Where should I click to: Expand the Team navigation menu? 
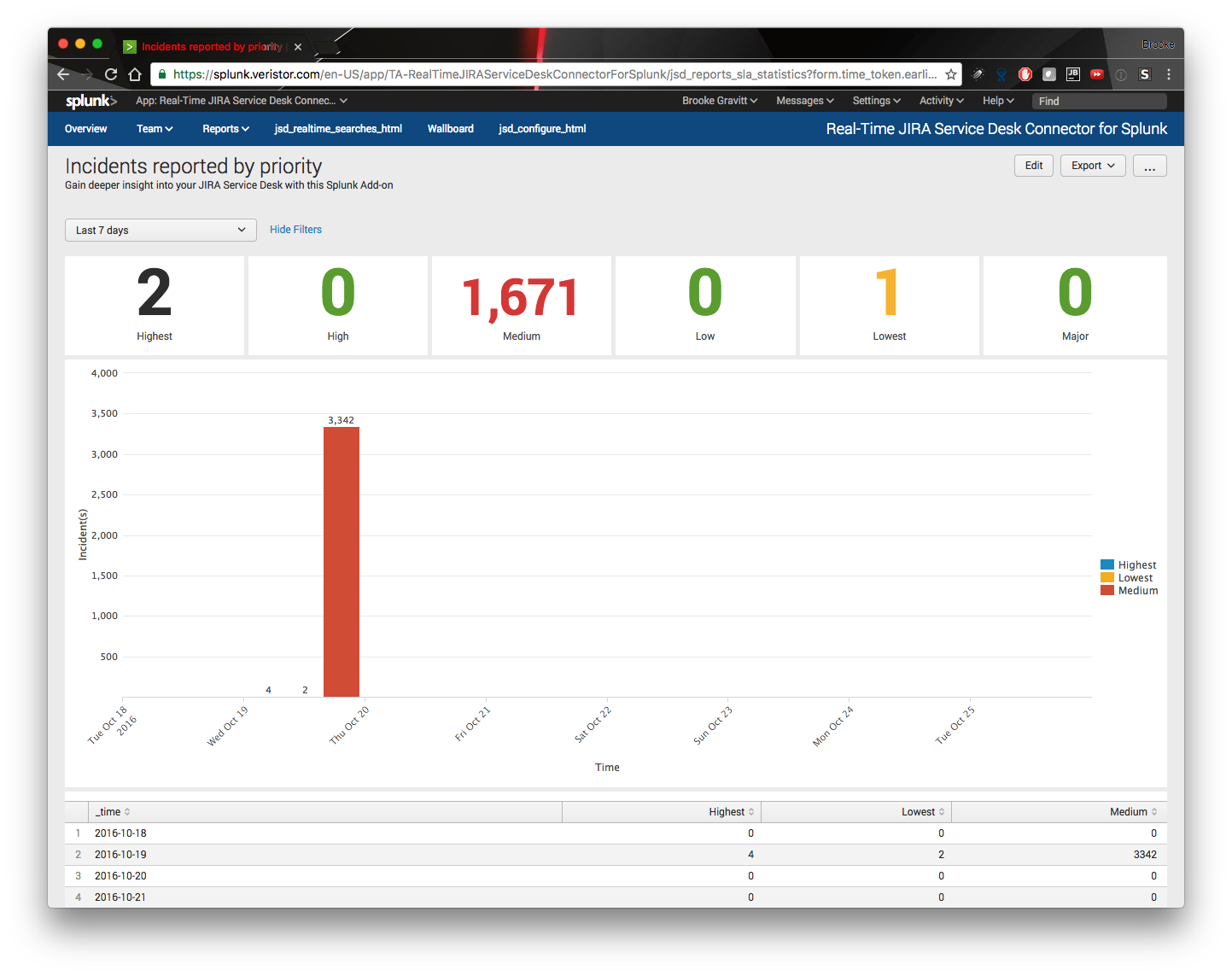(155, 129)
